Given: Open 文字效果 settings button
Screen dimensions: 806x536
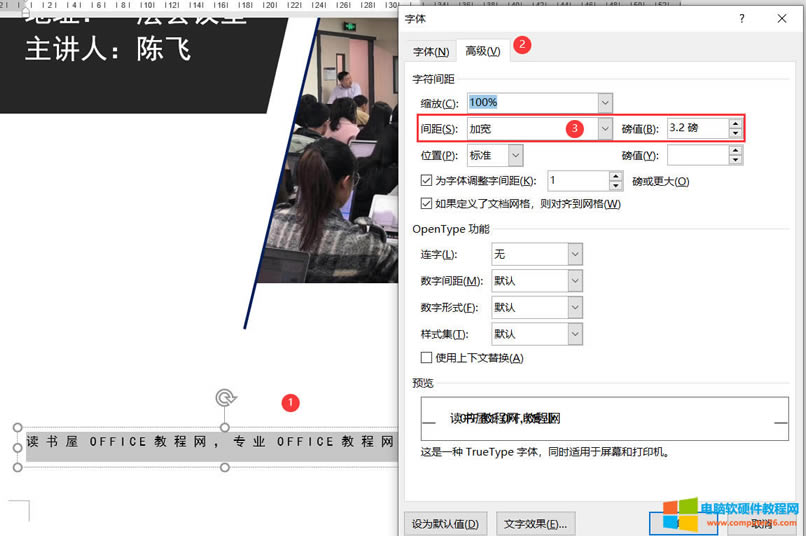Looking at the screenshot, I should (x=535, y=523).
